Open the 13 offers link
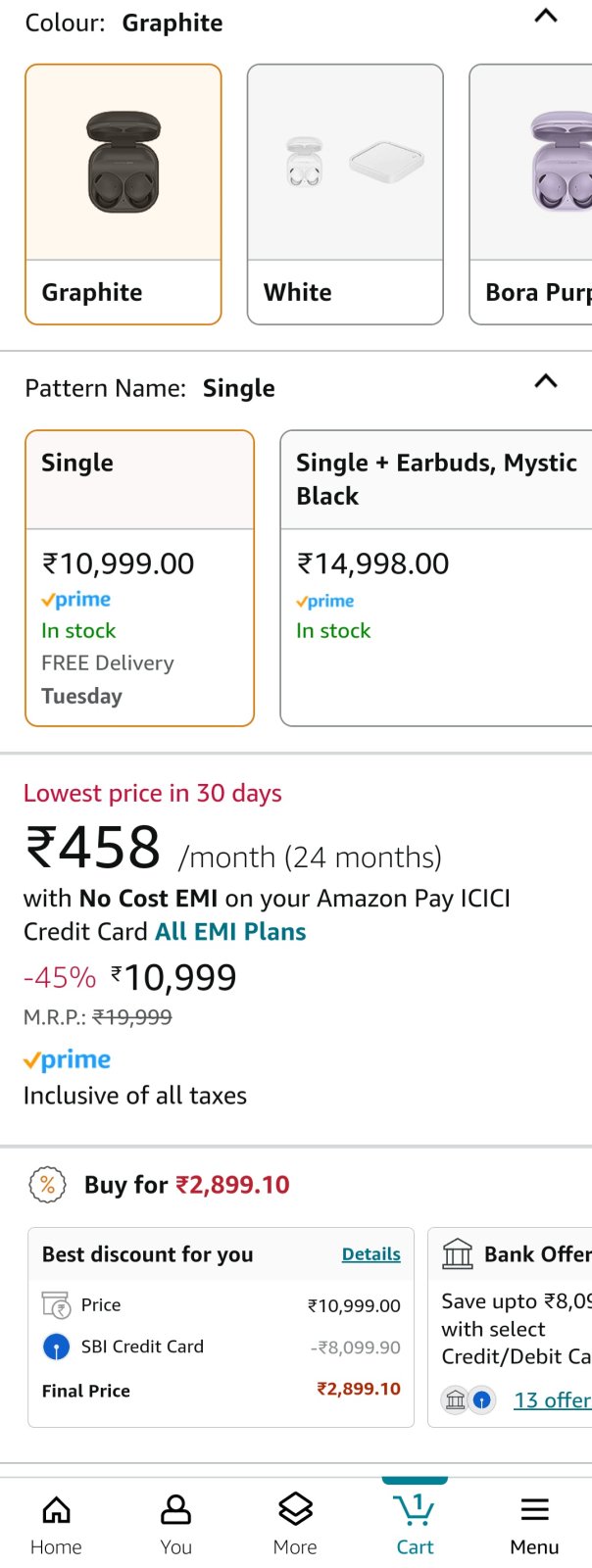Screen dimensions: 592x1568 click(x=552, y=1400)
